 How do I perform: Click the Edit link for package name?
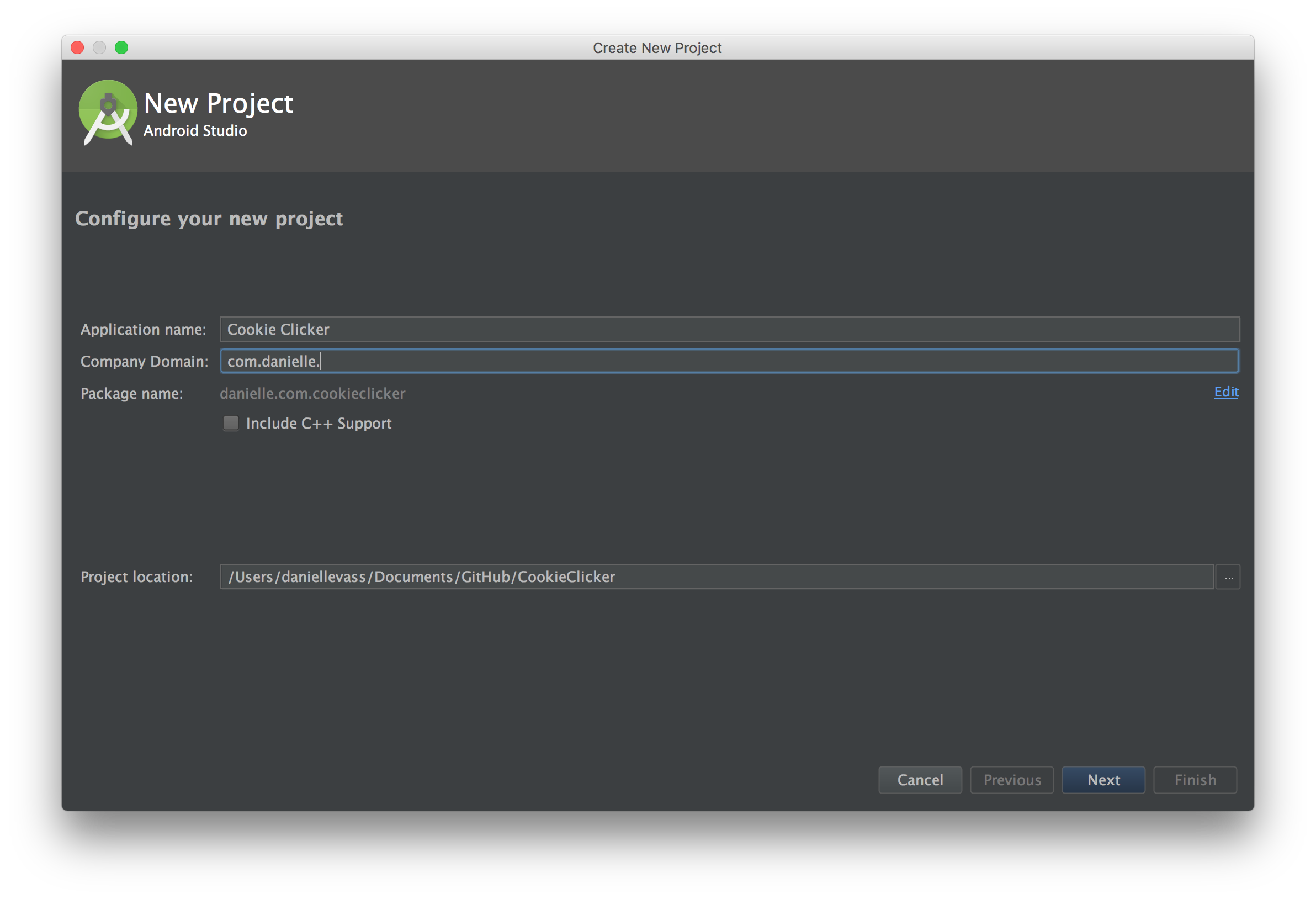point(1225,392)
